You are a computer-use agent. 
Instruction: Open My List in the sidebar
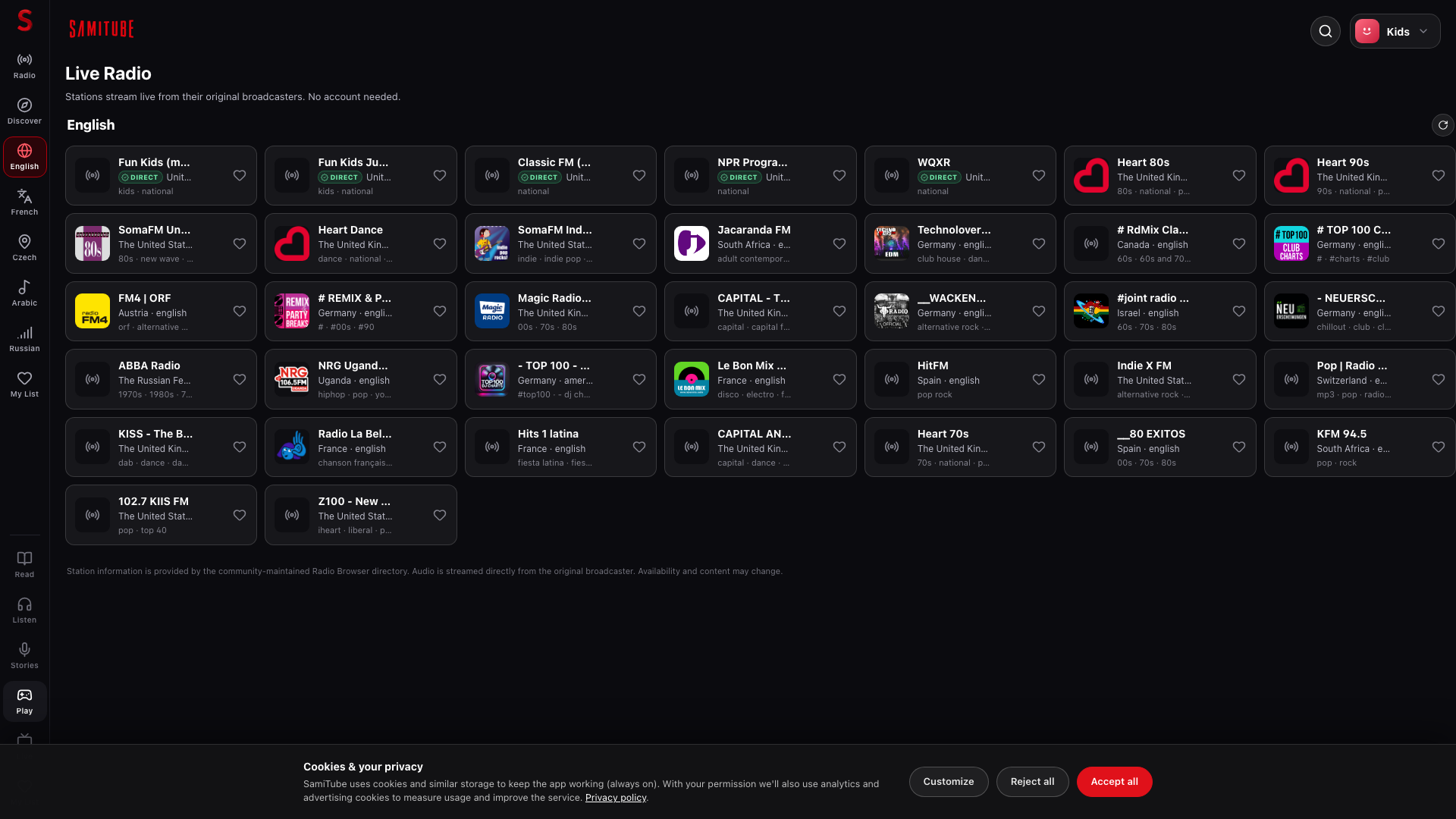pos(24,384)
